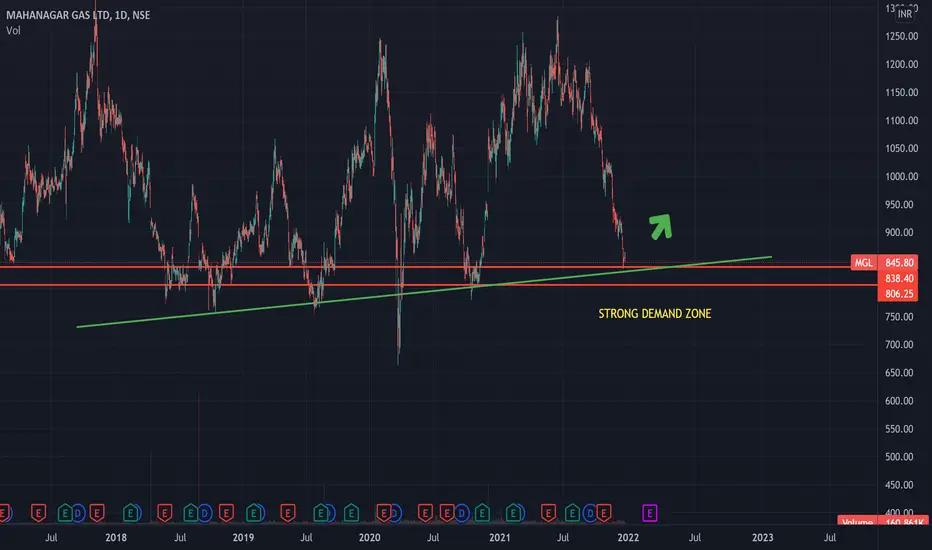
Task: Click the 838.40 horizontal line price label
Action: tap(898, 278)
